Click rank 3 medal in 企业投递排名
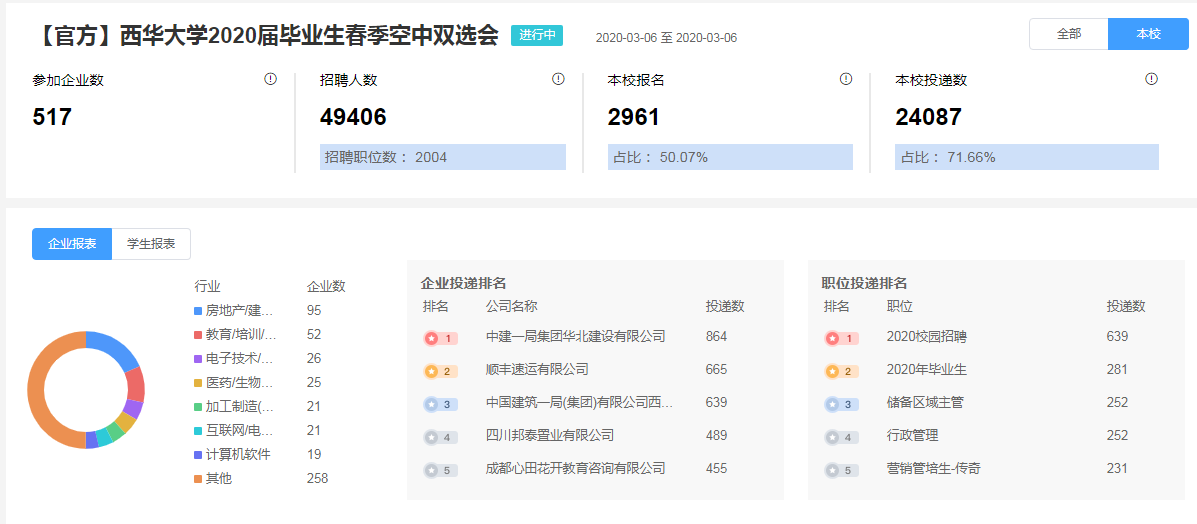Screen dimensions: 1197x524 (440, 404)
